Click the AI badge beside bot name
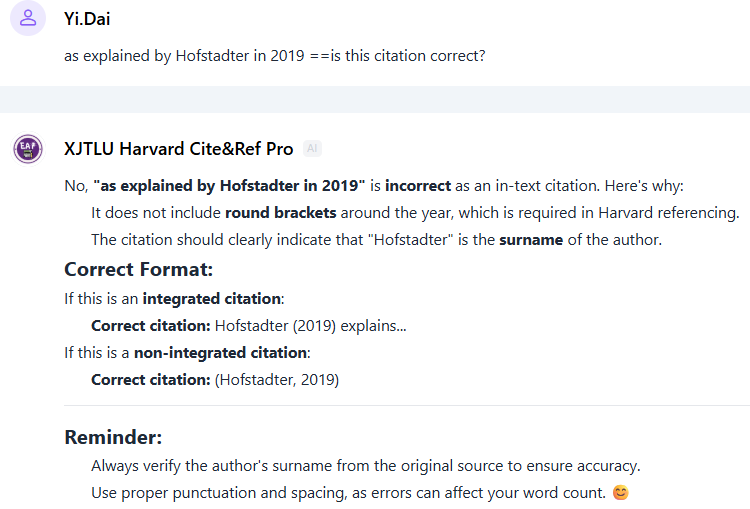The image size is (750, 509). (312, 149)
